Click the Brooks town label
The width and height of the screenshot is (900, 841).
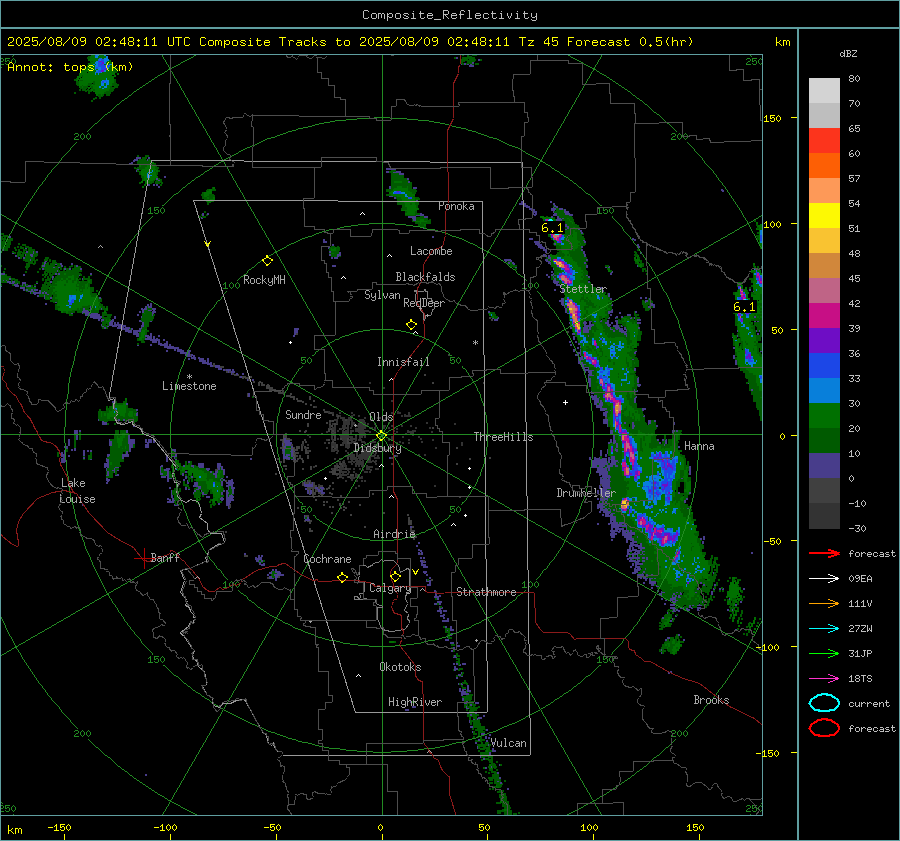coord(711,700)
